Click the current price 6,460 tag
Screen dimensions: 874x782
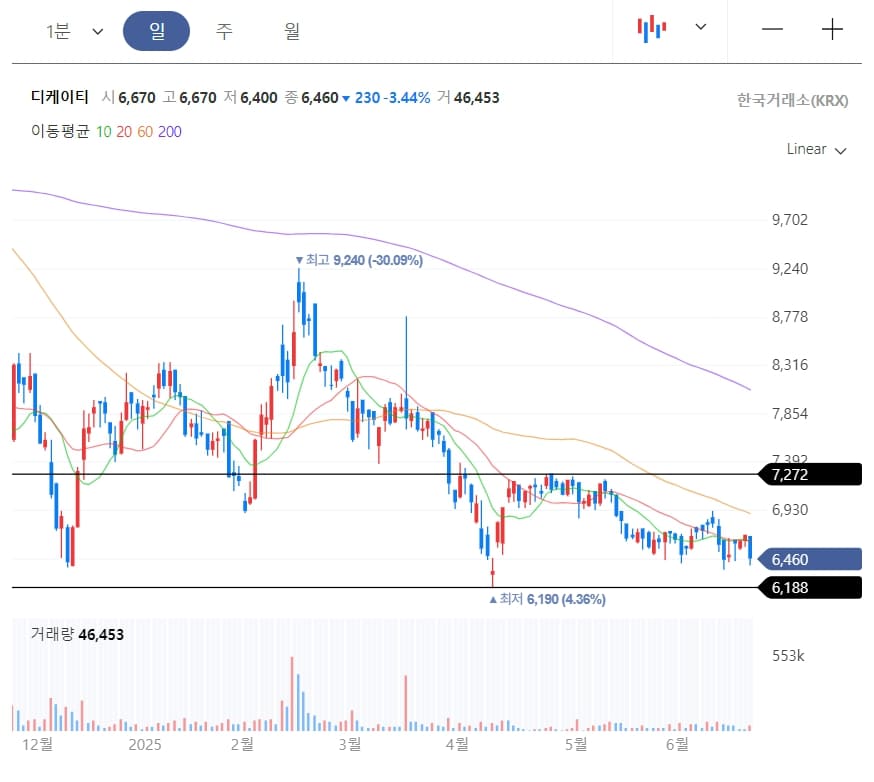pyautogui.click(x=810, y=560)
